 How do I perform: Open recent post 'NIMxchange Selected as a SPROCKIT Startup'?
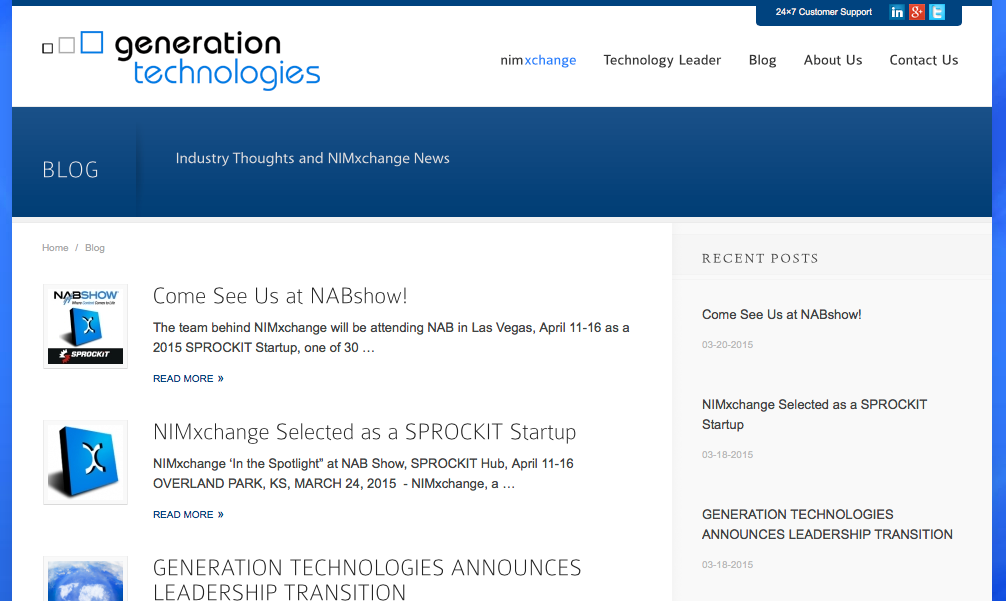click(x=814, y=414)
